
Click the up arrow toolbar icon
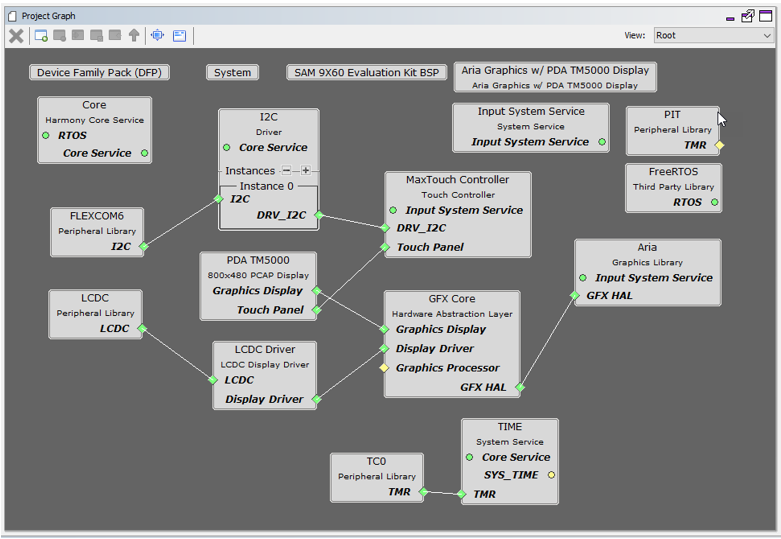(134, 35)
